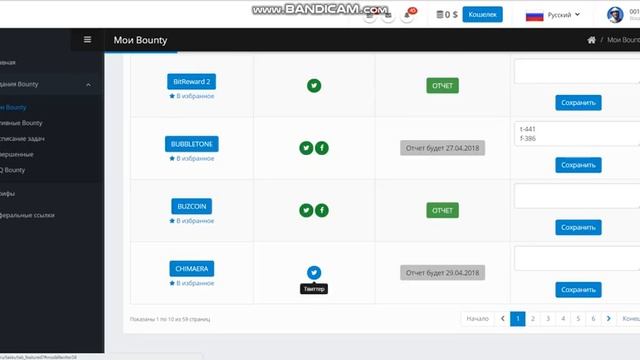This screenshot has height=360, width=640.
Task: Go to pagination page 6
Action: (x=593, y=319)
